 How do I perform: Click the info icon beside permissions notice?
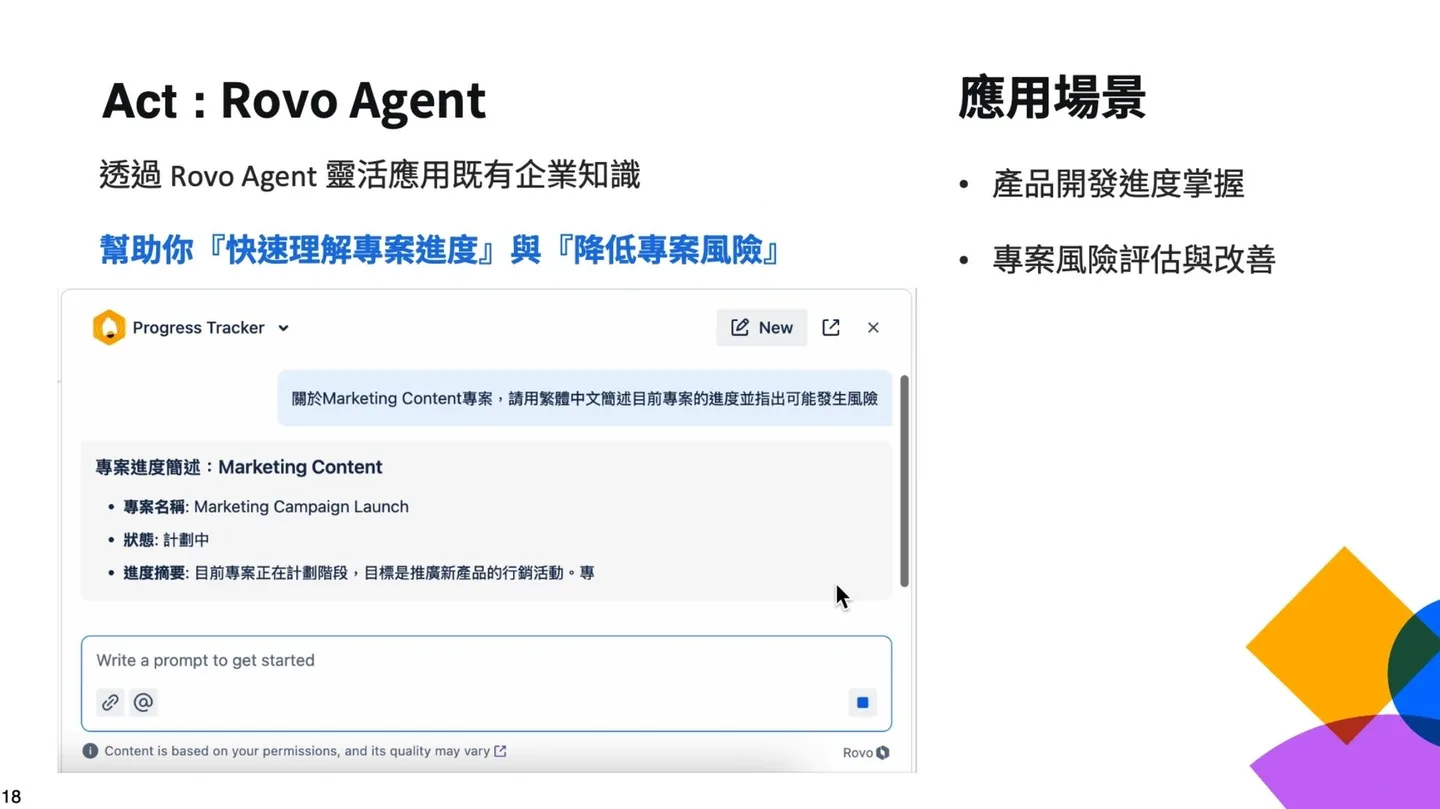(90, 751)
